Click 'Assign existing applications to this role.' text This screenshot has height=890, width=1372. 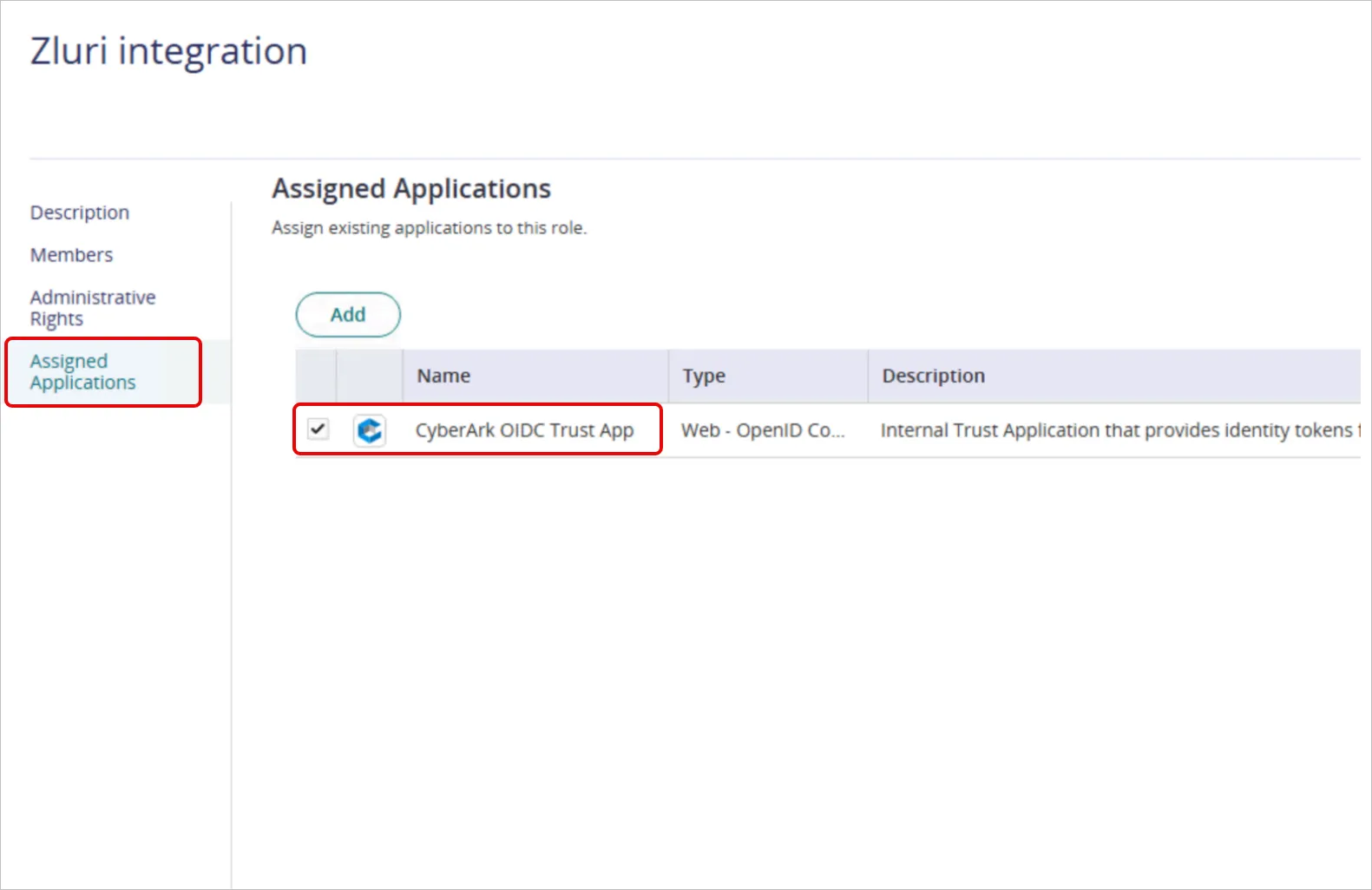[430, 228]
